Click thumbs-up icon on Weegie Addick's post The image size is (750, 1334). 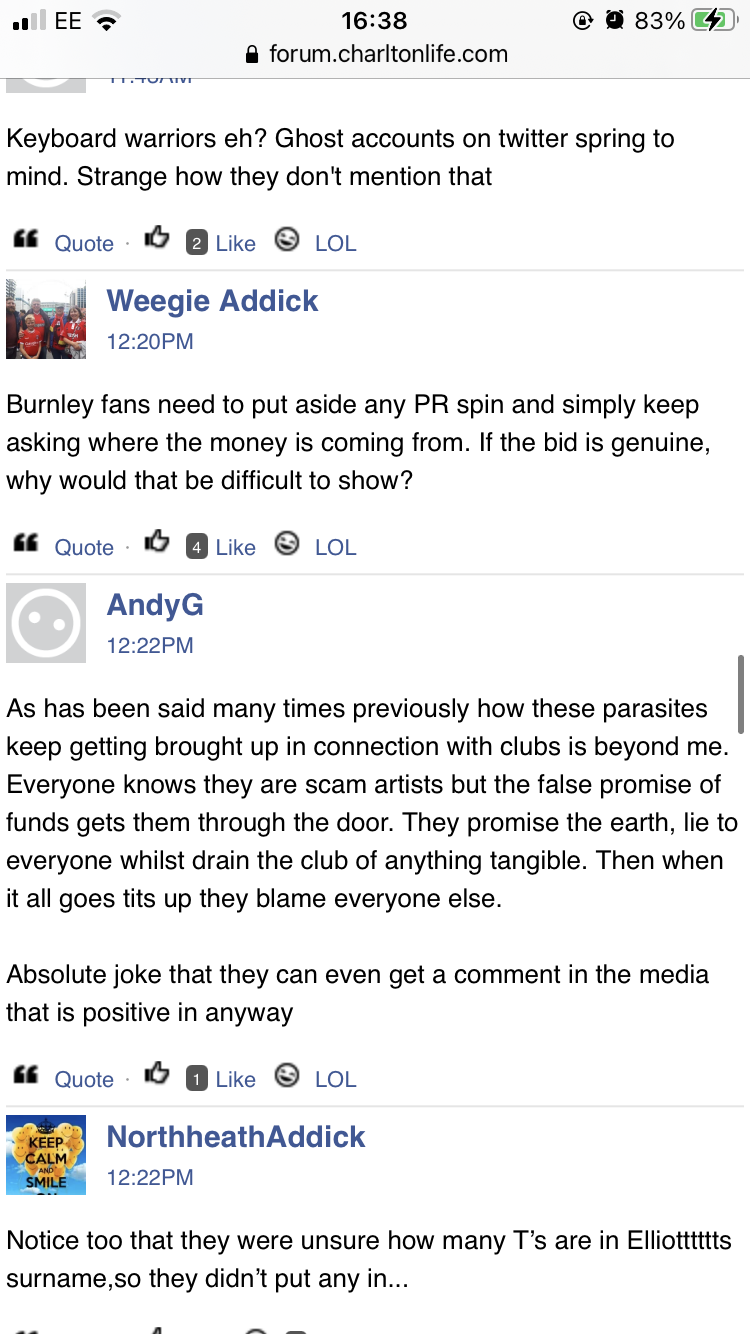(156, 545)
